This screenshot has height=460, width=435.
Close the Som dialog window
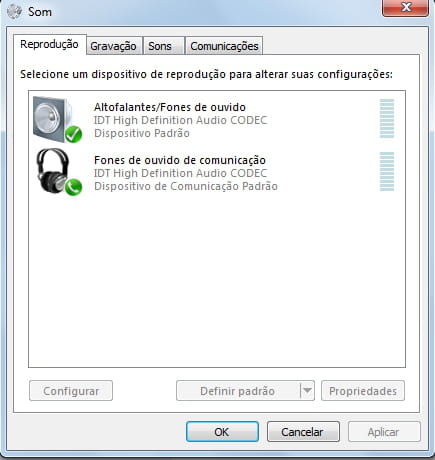point(405,7)
